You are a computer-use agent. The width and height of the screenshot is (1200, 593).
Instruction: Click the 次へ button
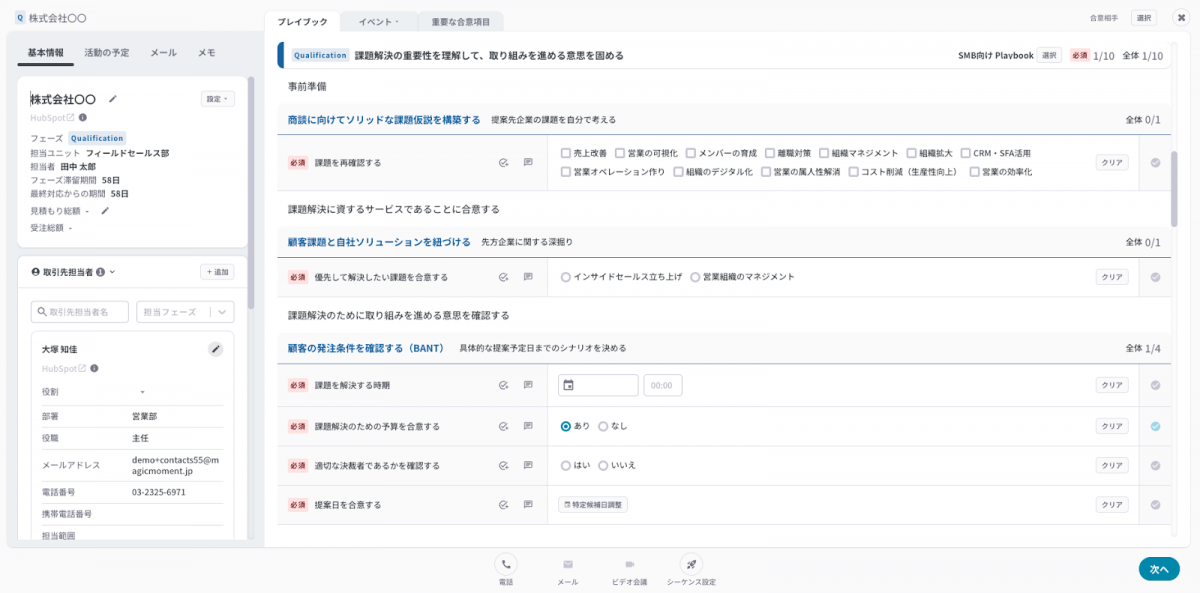point(1159,568)
